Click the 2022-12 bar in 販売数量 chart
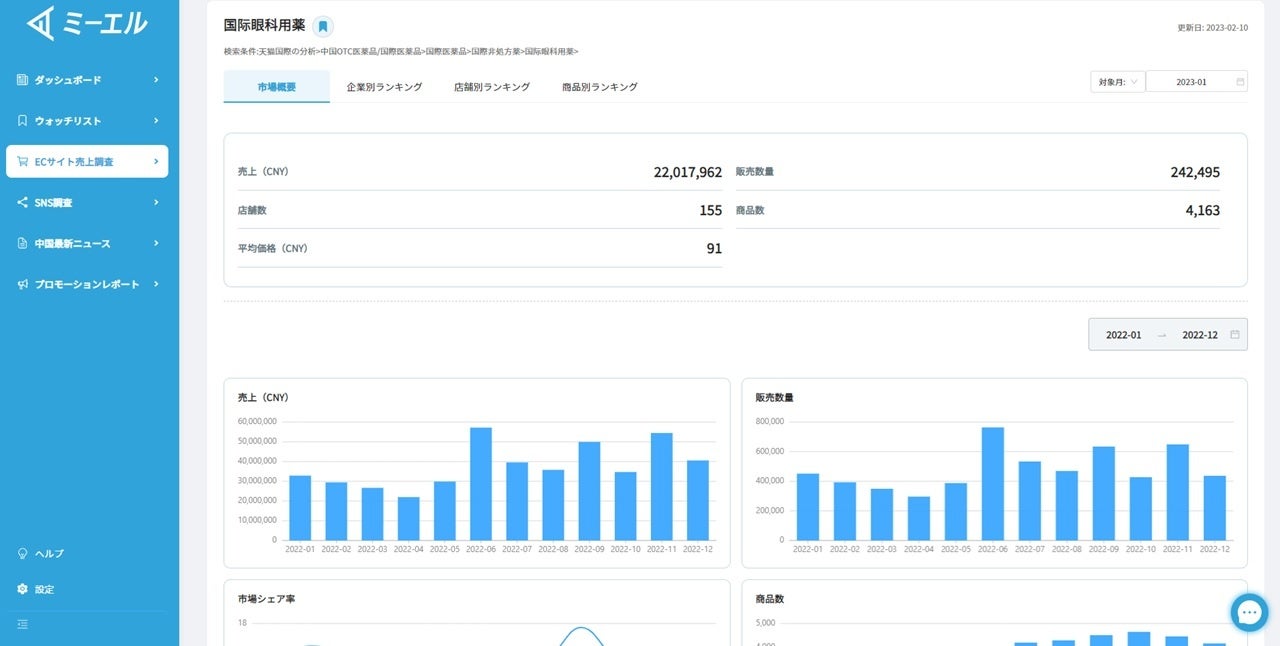The height and width of the screenshot is (646, 1280). (x=1214, y=508)
